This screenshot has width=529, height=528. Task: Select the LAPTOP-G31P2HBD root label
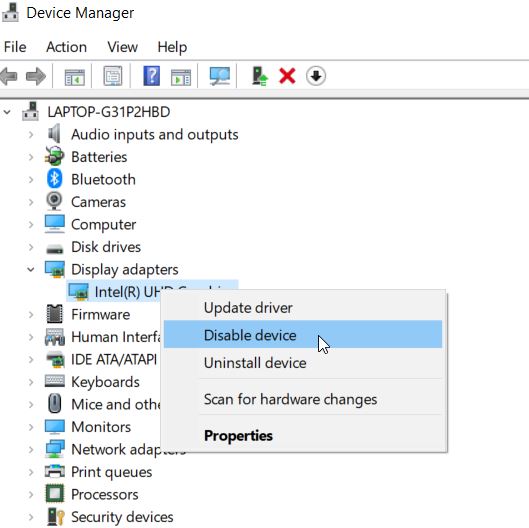[x=109, y=112]
